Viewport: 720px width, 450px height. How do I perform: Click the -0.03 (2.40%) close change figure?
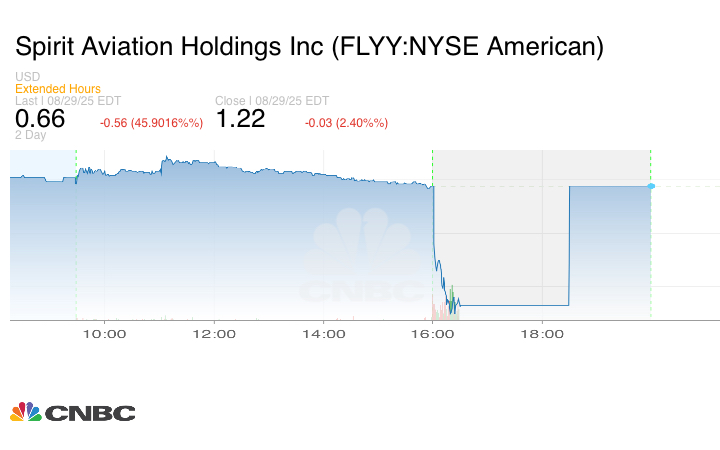click(346, 123)
